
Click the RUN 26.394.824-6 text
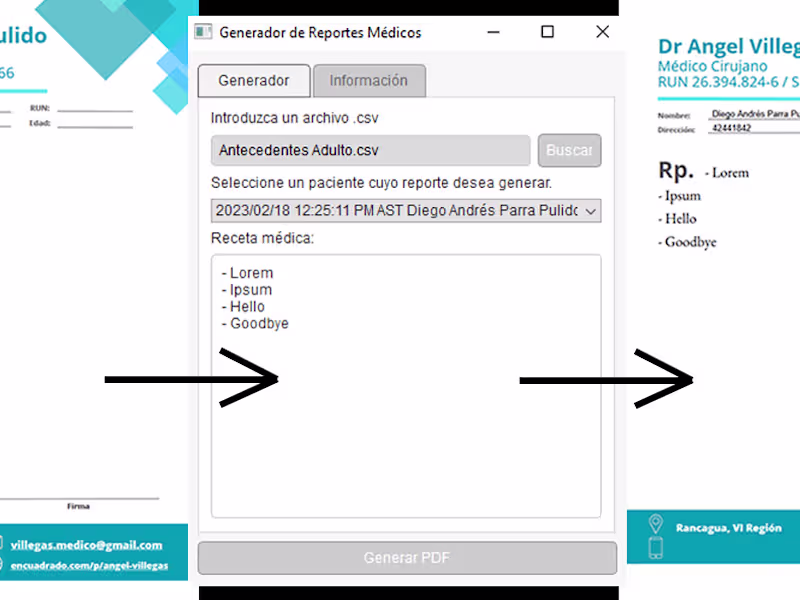click(718, 82)
